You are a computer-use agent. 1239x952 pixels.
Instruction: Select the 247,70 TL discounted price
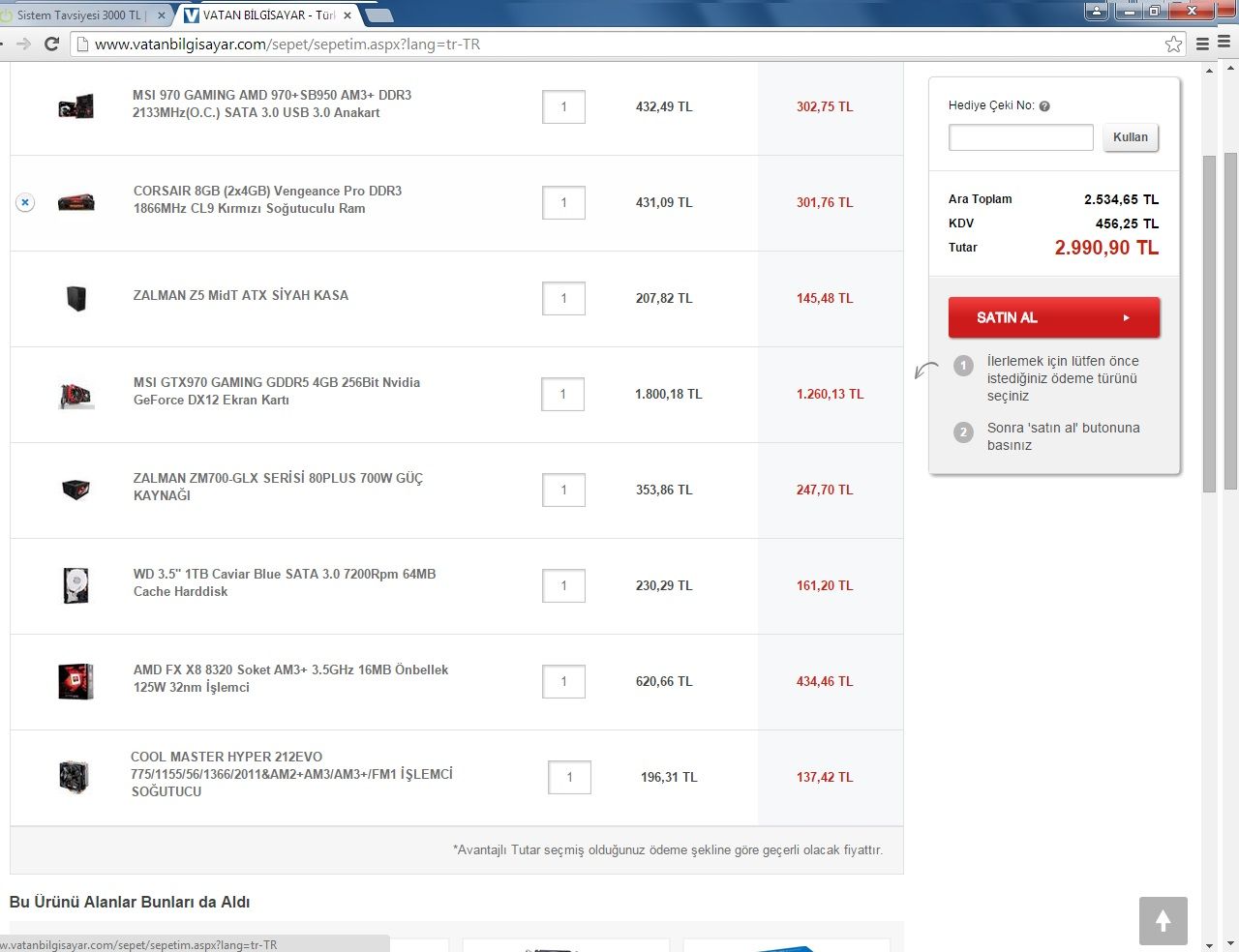pos(825,490)
